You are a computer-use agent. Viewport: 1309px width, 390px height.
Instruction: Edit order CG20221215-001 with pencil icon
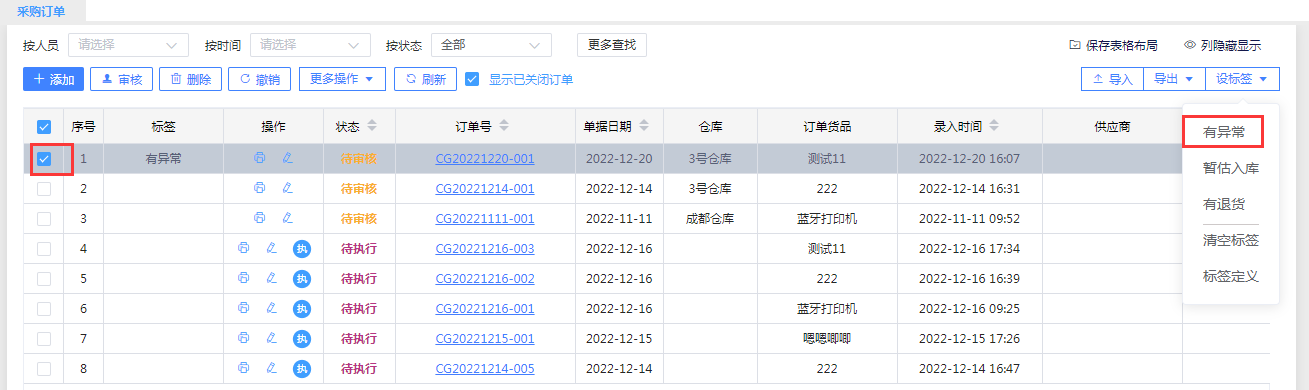click(x=272, y=338)
